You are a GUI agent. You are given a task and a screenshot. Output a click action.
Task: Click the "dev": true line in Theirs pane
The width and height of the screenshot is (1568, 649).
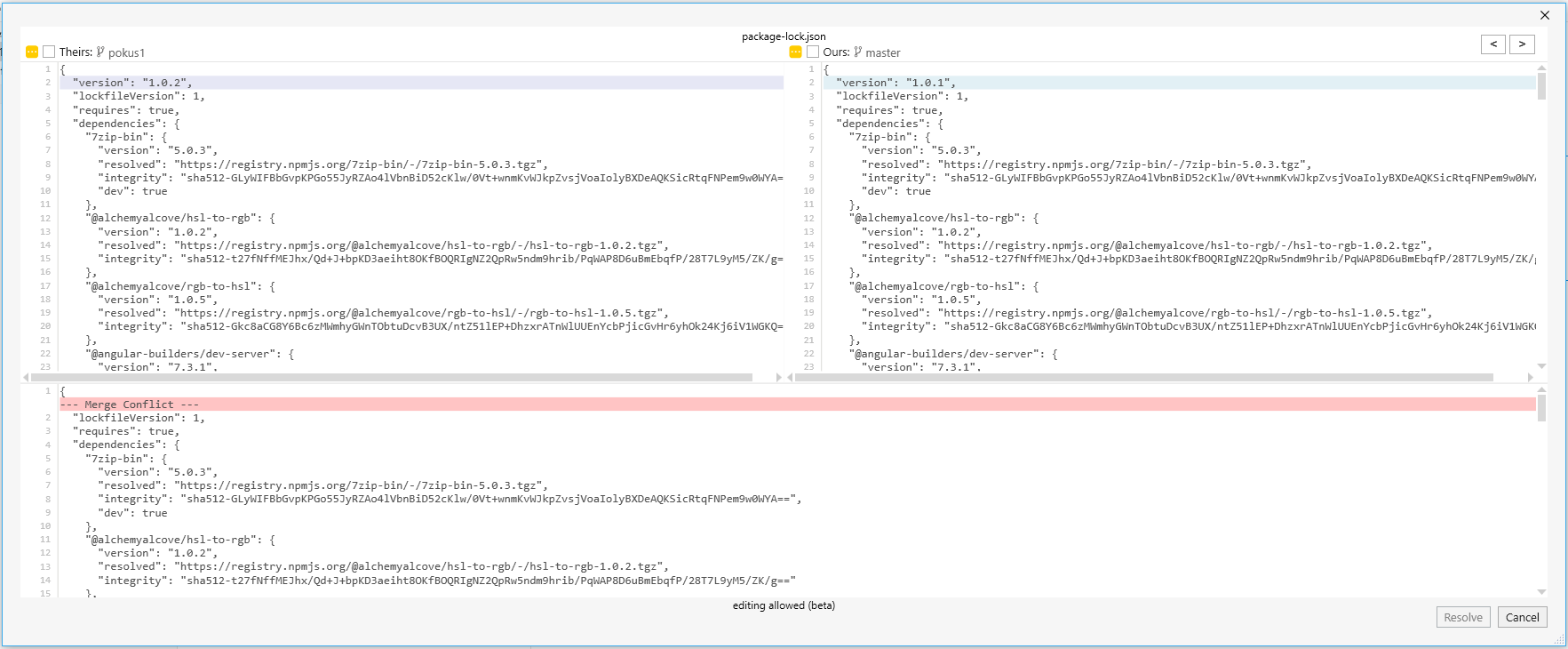(x=132, y=191)
